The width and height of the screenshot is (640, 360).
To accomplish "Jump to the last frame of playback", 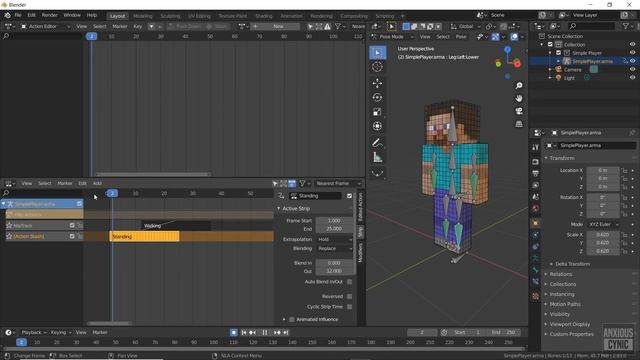I will point(286,333).
